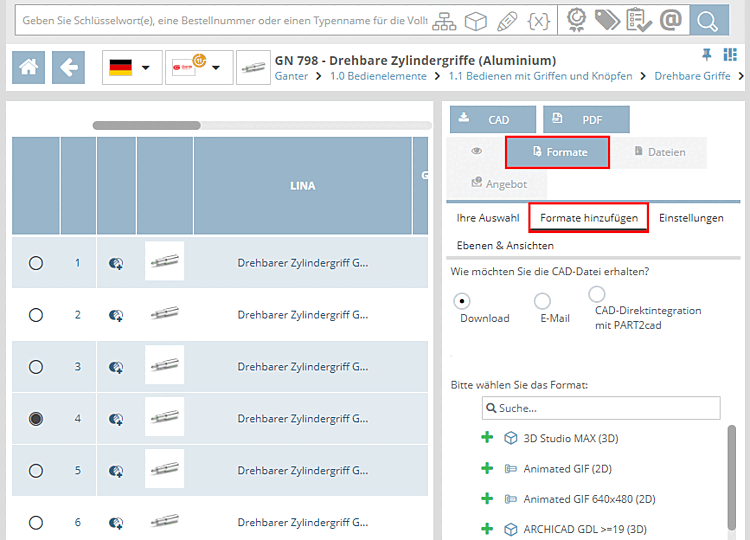Viewport: 750px width, 540px height.
Task: Open the variable search braces icon
Action: tap(539, 21)
